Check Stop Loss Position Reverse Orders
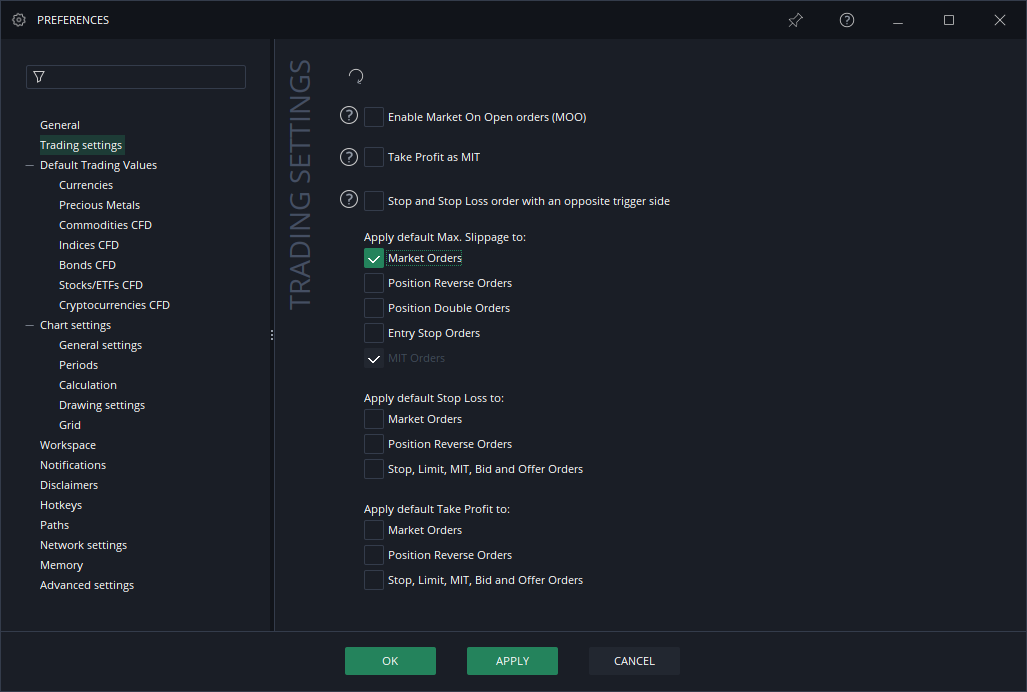 pos(374,444)
